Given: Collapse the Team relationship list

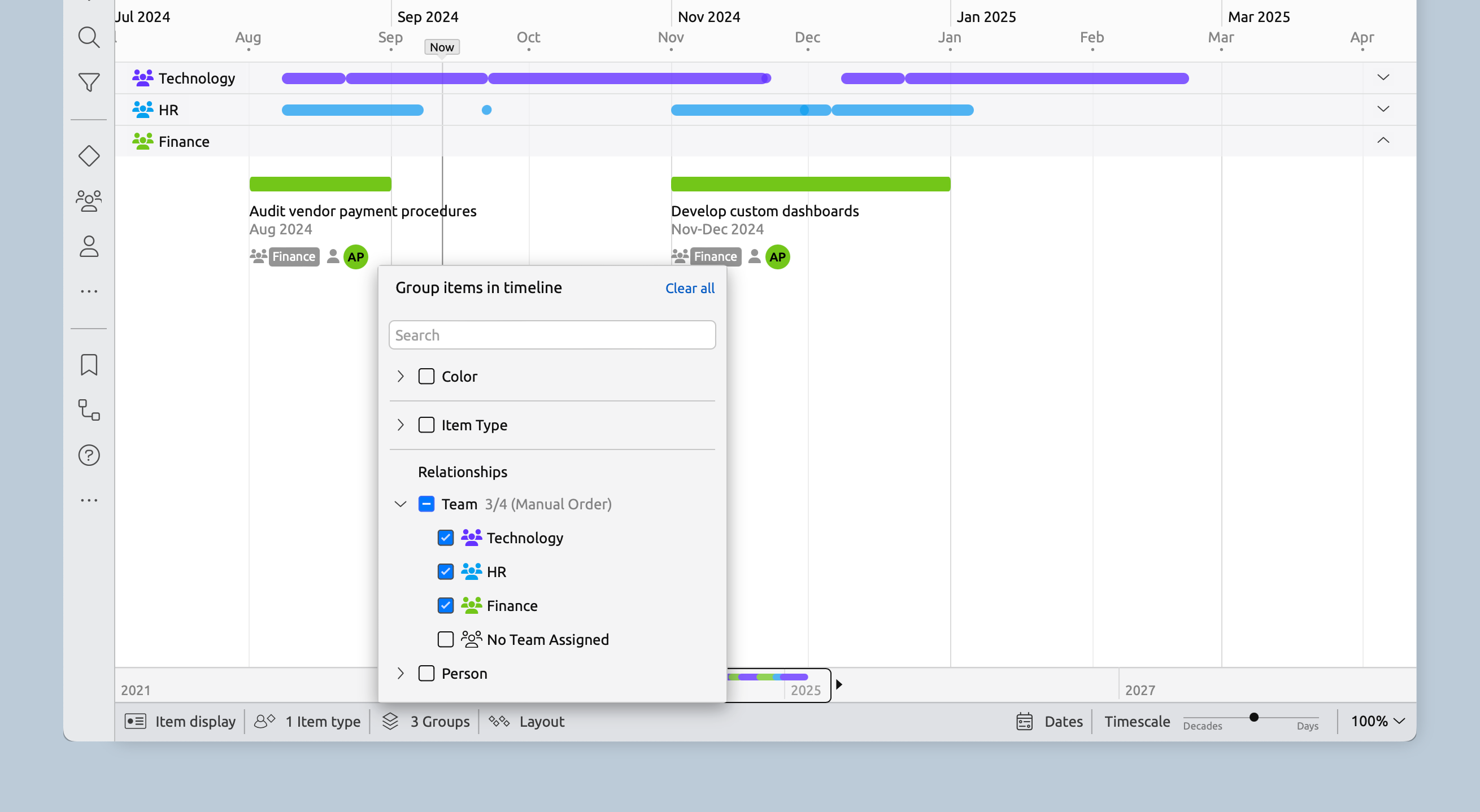Looking at the screenshot, I should click(401, 504).
